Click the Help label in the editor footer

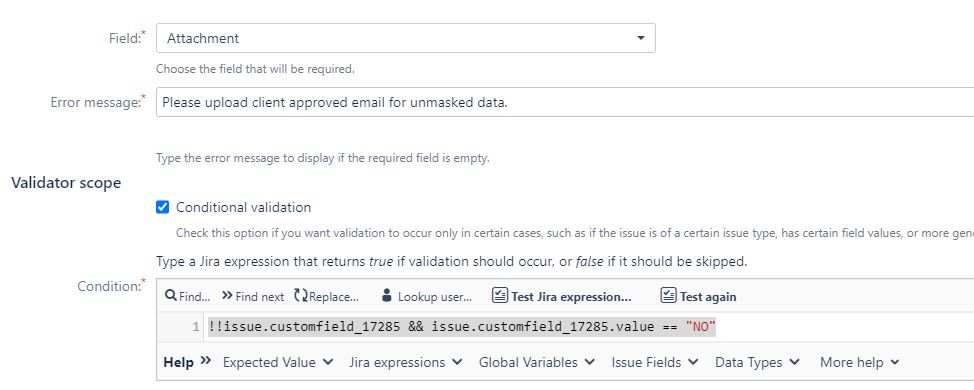pos(178,362)
